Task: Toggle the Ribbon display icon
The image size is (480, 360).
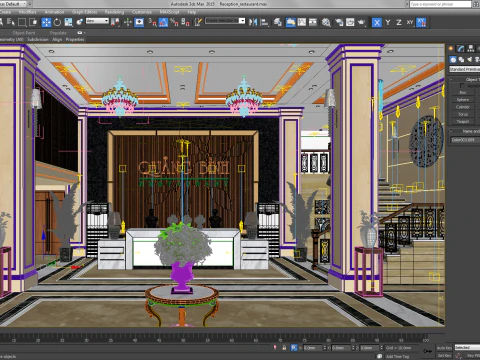Action: (x=291, y=22)
